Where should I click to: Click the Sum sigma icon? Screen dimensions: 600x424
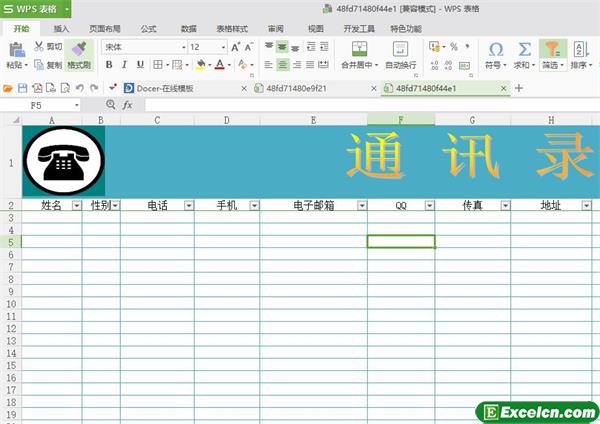tap(525, 49)
